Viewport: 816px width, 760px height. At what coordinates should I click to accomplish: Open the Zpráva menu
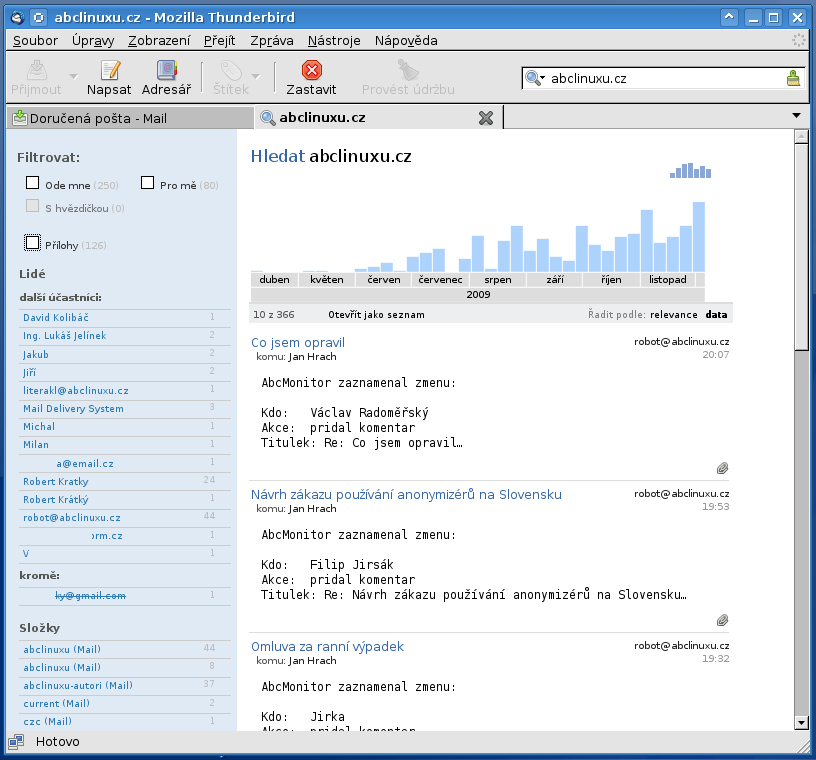tap(272, 41)
